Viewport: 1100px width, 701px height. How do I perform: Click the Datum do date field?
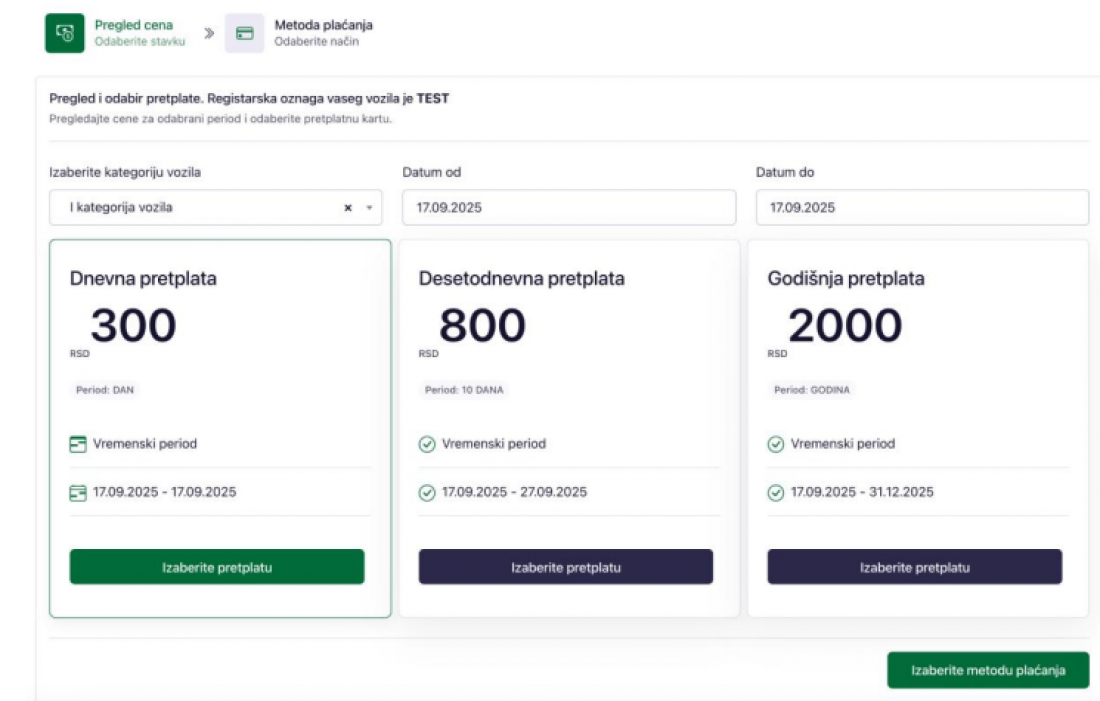point(921,208)
